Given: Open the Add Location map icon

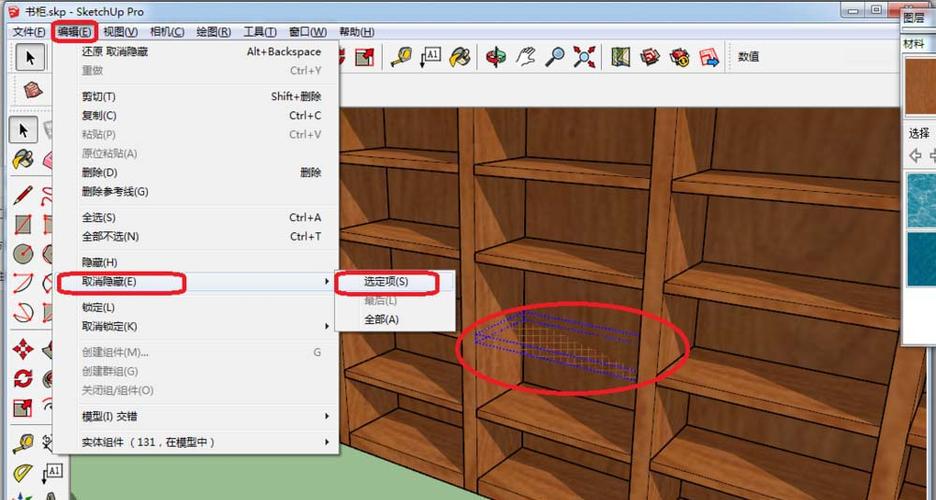Looking at the screenshot, I should [x=621, y=57].
